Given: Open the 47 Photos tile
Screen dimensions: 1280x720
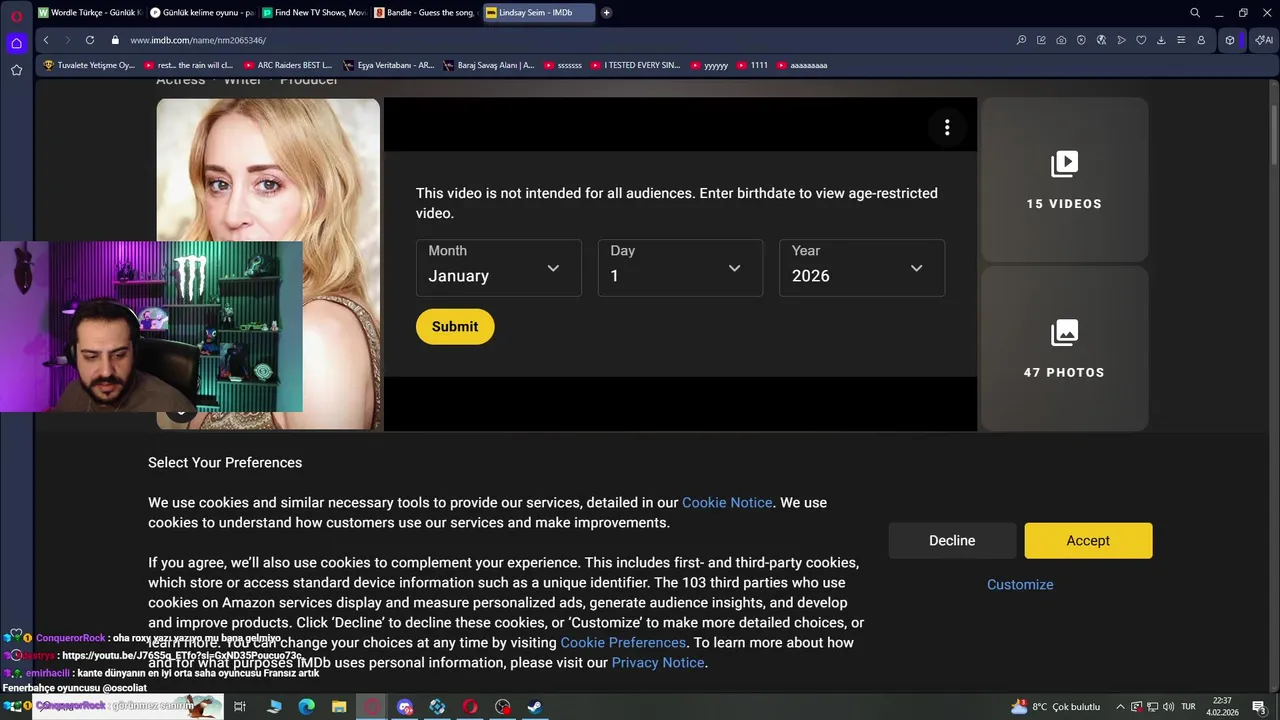Looking at the screenshot, I should [1064, 348].
